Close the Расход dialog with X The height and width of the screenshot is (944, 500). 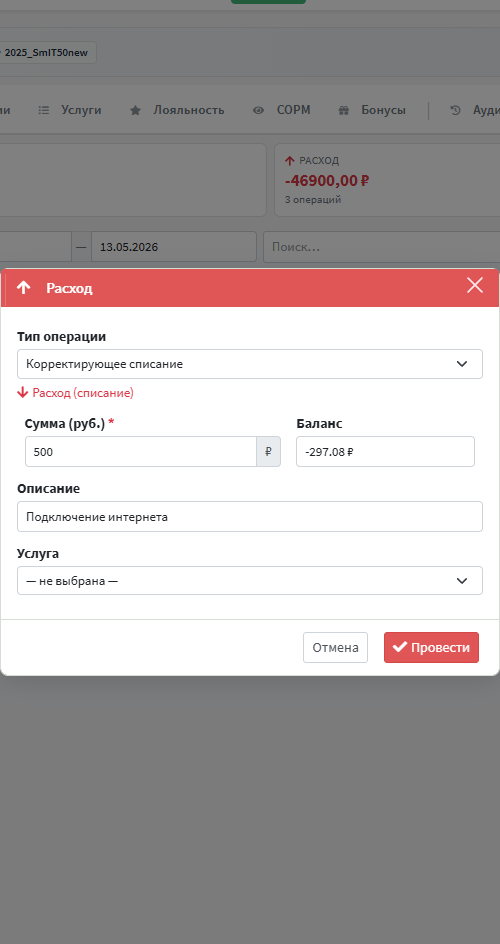click(x=475, y=285)
